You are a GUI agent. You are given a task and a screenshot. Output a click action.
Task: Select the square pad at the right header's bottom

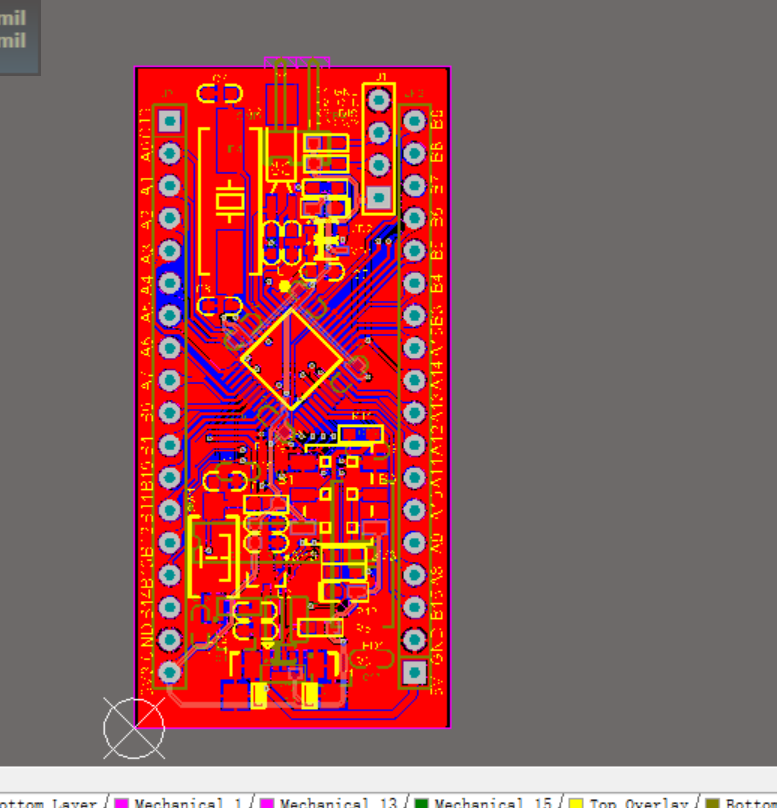pyautogui.click(x=414, y=672)
